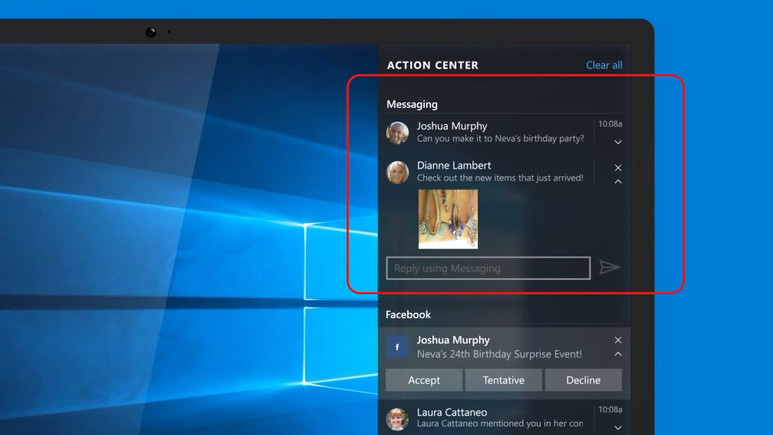Image resolution: width=773 pixels, height=435 pixels.
Task: Click Joshua Murphy's avatar in Messaging
Action: (397, 133)
